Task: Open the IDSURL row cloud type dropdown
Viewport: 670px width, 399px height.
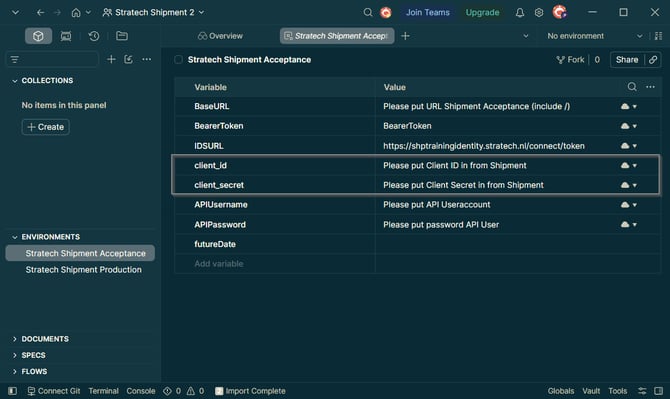Action: 629,146
